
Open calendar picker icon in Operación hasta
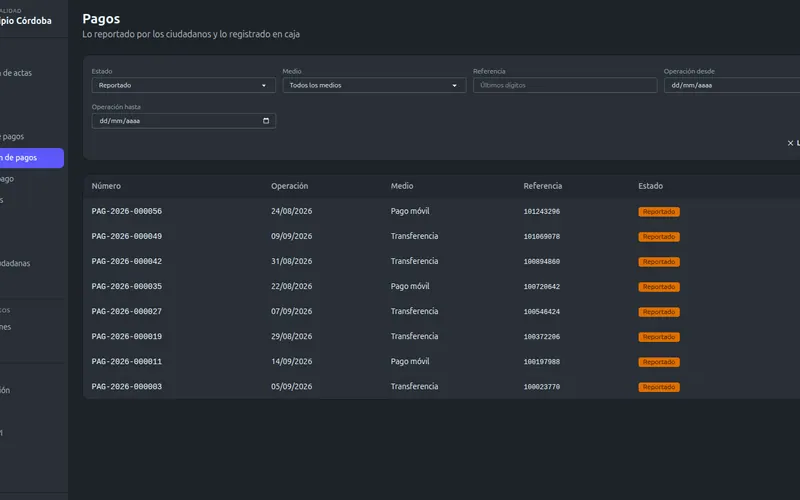pyautogui.click(x=266, y=121)
